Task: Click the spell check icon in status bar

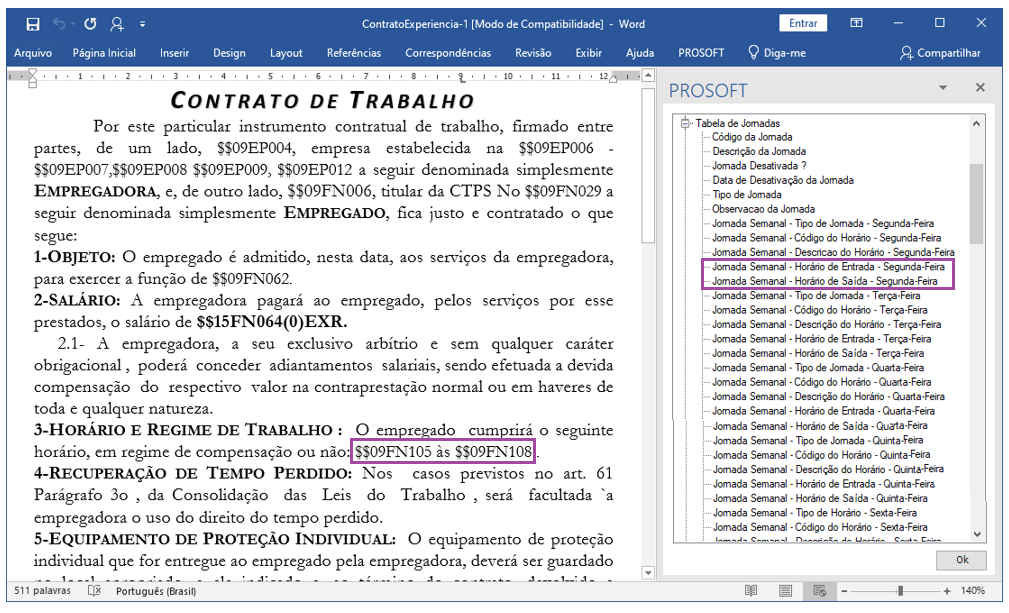Action: 94,590
